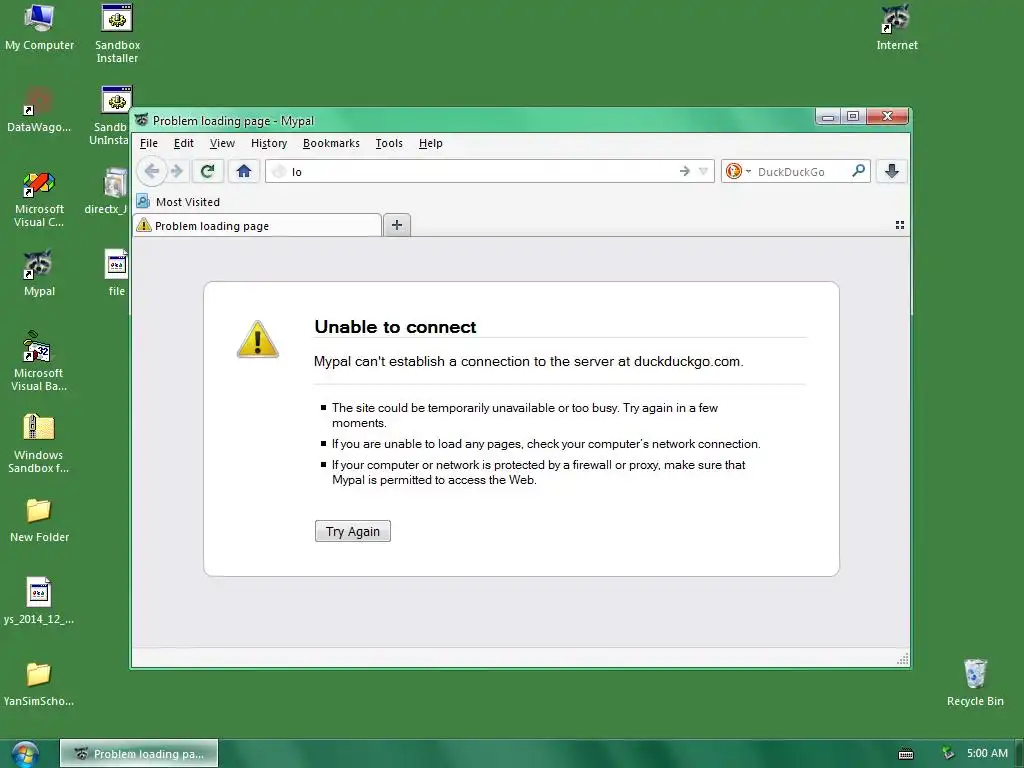
Task: Select the Recycle Bin icon
Action: coord(975,682)
